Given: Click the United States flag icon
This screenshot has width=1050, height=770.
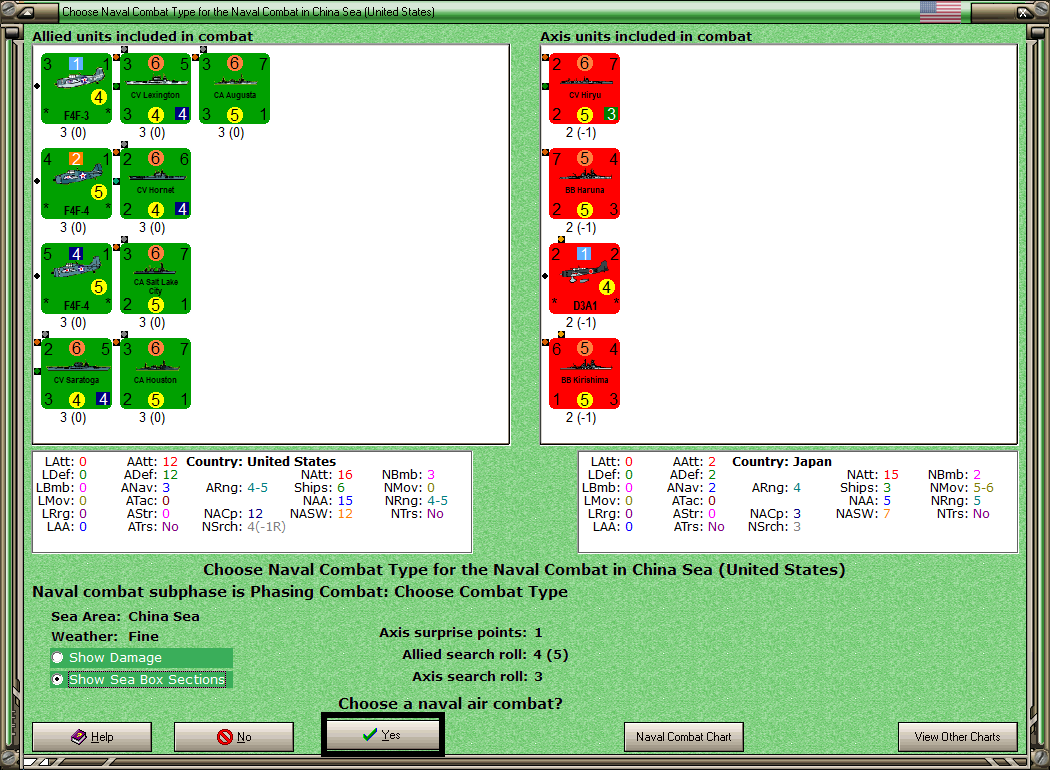Looking at the screenshot, I should tap(940, 11).
